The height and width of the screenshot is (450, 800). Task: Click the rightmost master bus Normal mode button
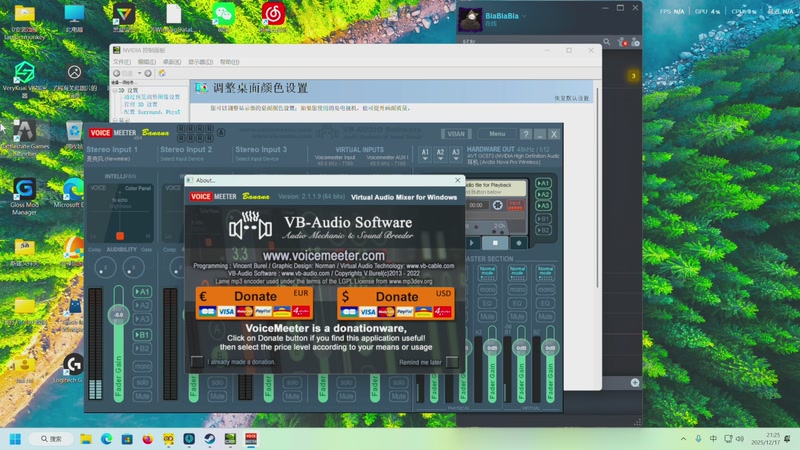point(545,272)
